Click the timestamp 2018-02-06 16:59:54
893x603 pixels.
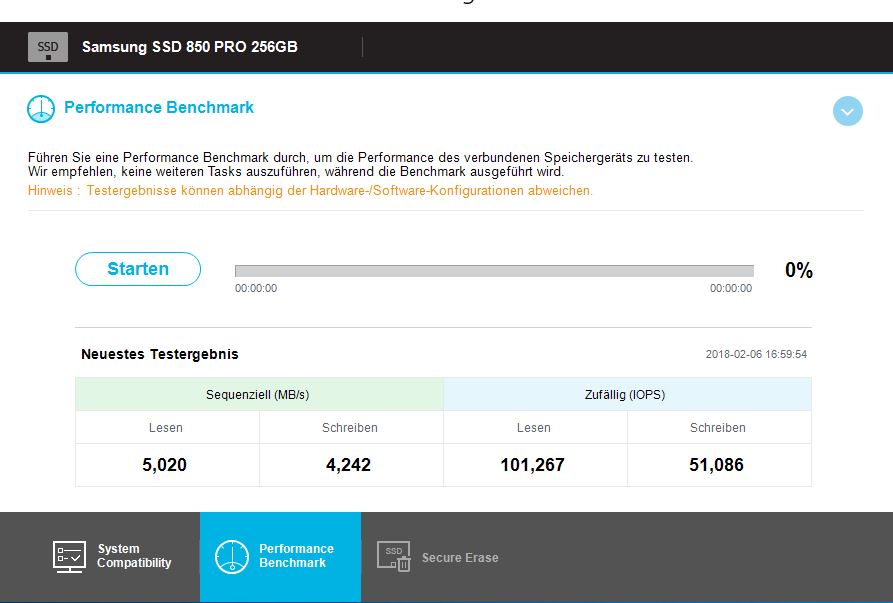[x=756, y=354]
